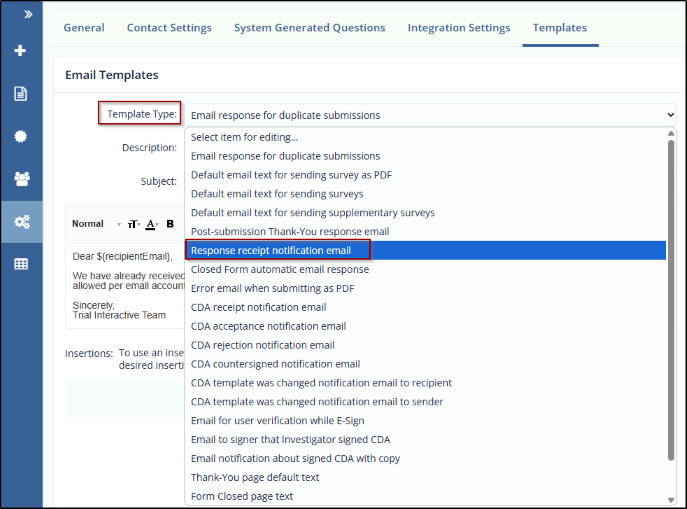687x509 pixels.
Task: Open the table grid icon in sidebar
Action: coord(21,264)
